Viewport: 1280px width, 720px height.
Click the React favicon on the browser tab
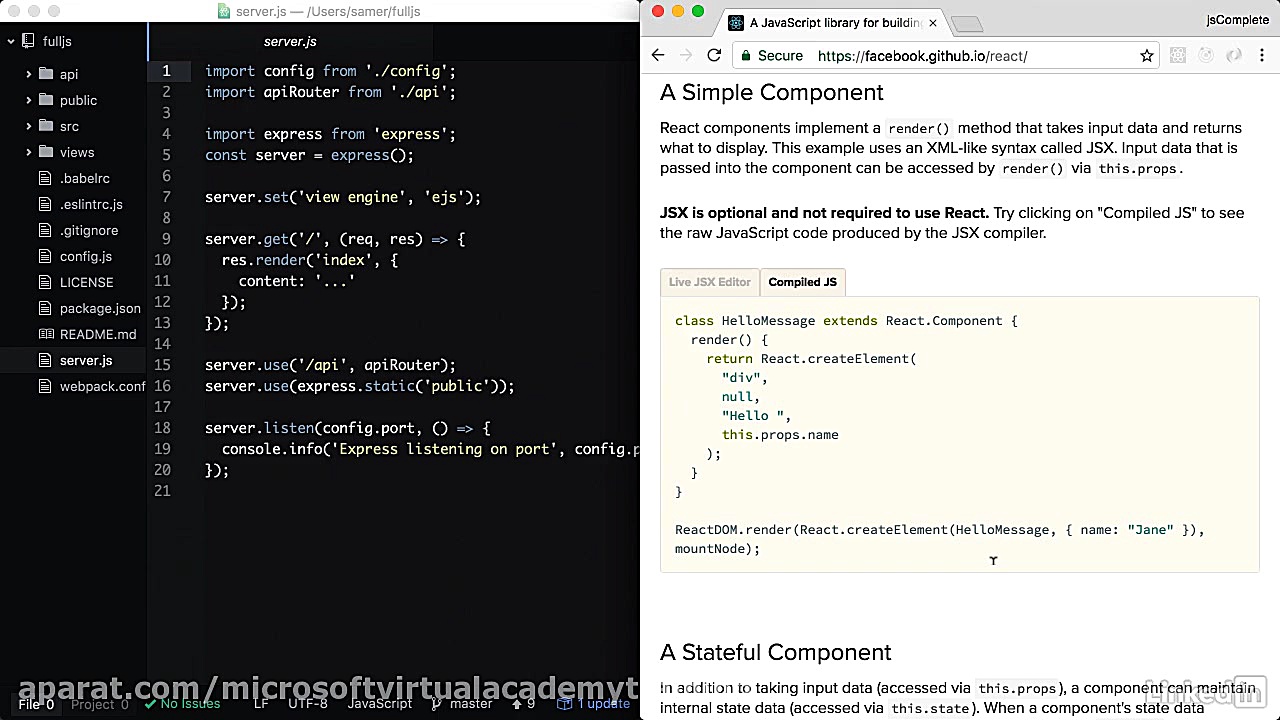tap(736, 22)
